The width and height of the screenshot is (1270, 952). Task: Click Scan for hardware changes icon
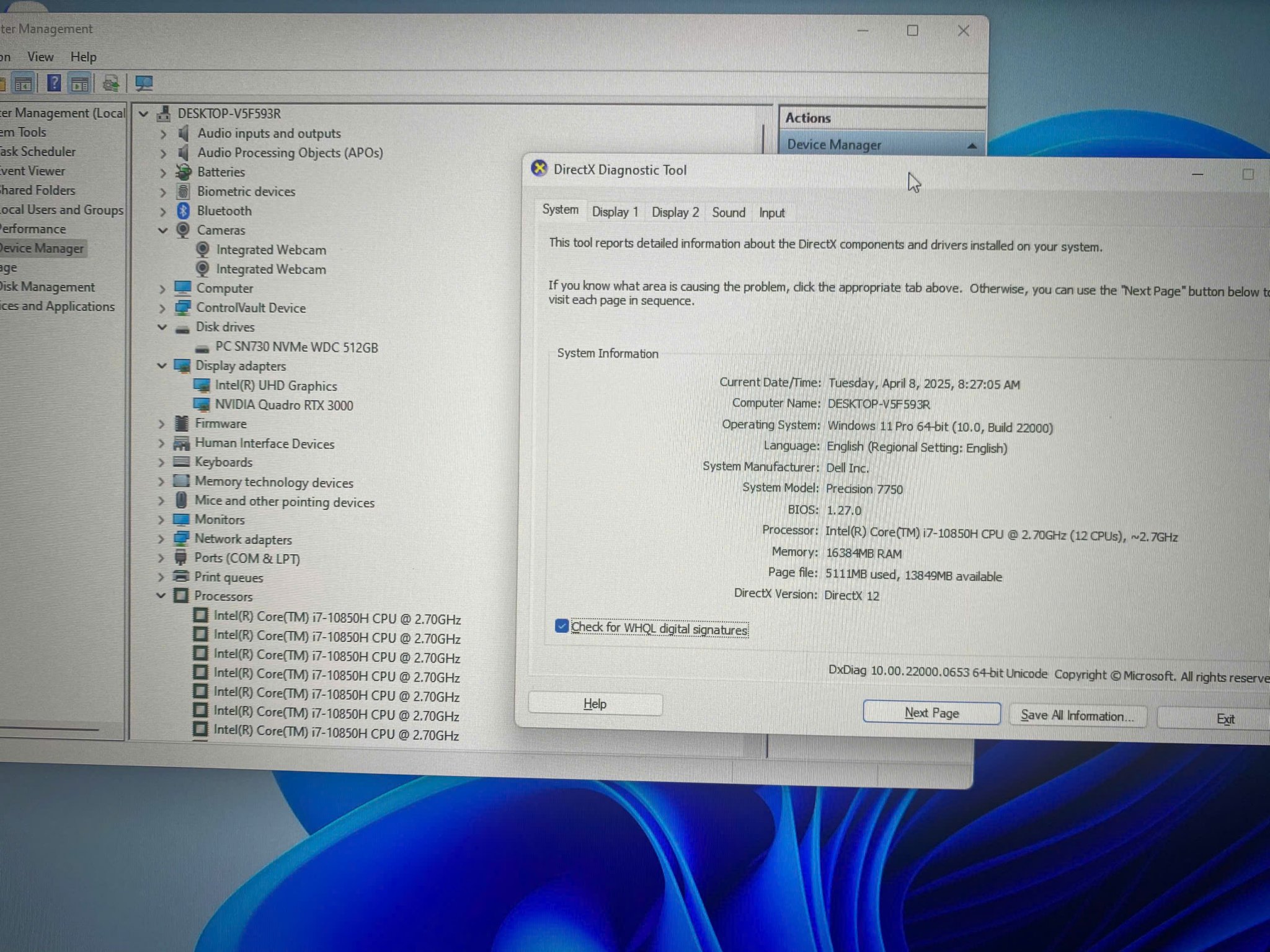144,83
